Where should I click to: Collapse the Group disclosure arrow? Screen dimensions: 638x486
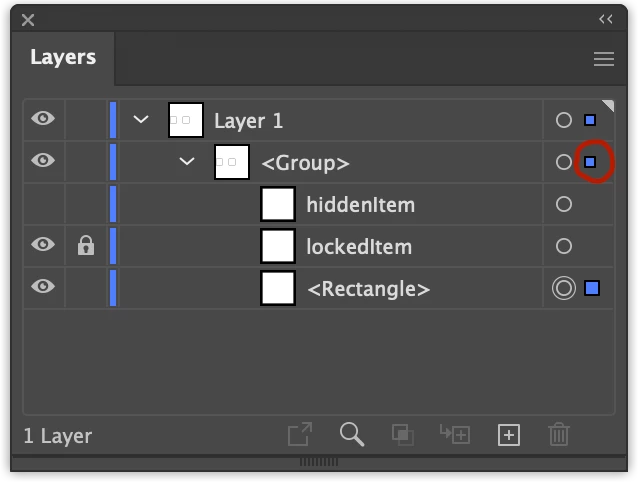(x=187, y=162)
